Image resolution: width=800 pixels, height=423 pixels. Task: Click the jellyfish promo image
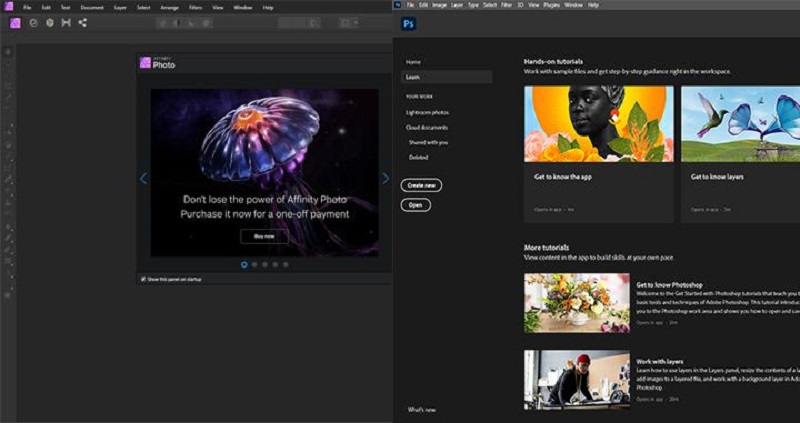[x=264, y=172]
